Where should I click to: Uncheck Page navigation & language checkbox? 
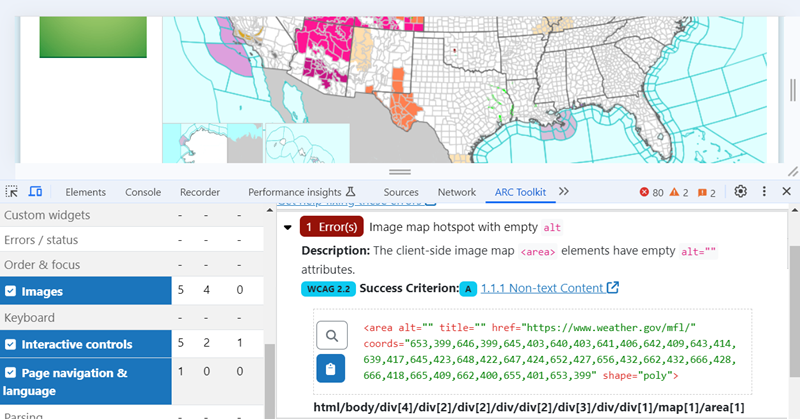pyautogui.click(x=10, y=373)
